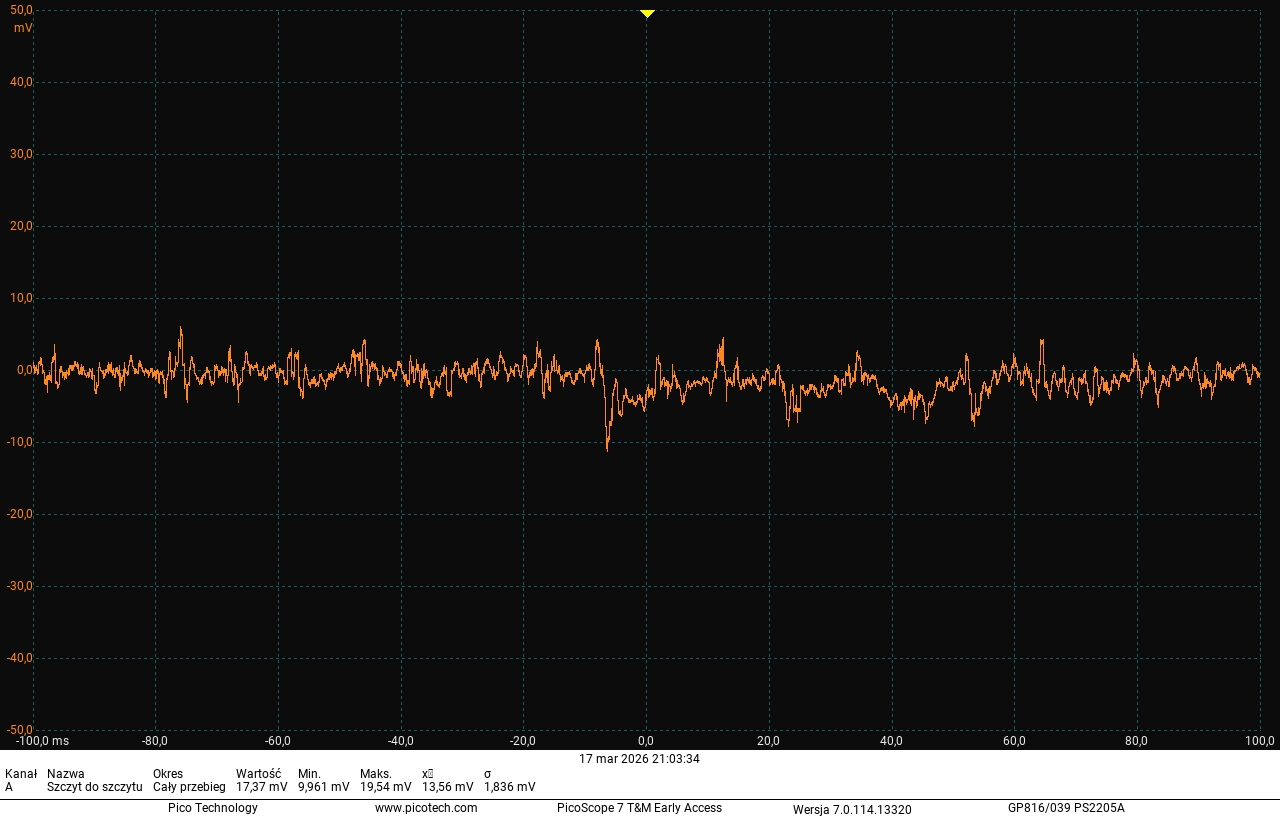
Task: Select the -50,0 bottom voltage axis label
Action: coord(20,730)
